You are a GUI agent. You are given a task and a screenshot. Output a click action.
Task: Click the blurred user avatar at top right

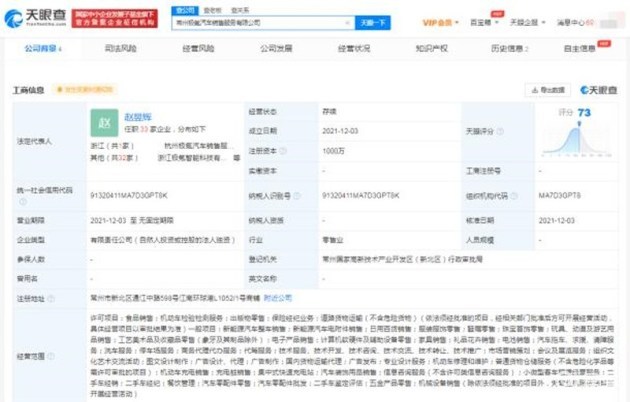tap(611, 21)
